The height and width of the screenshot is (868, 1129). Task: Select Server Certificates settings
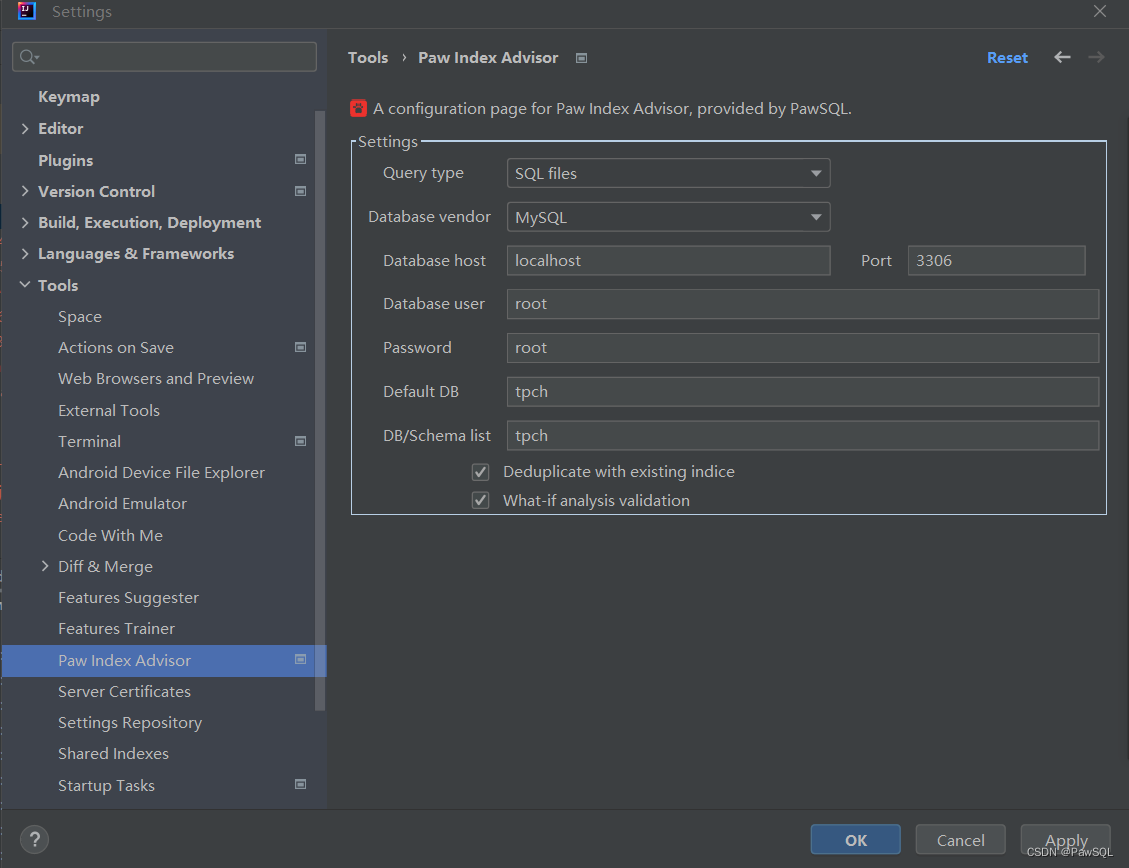pyautogui.click(x=125, y=692)
